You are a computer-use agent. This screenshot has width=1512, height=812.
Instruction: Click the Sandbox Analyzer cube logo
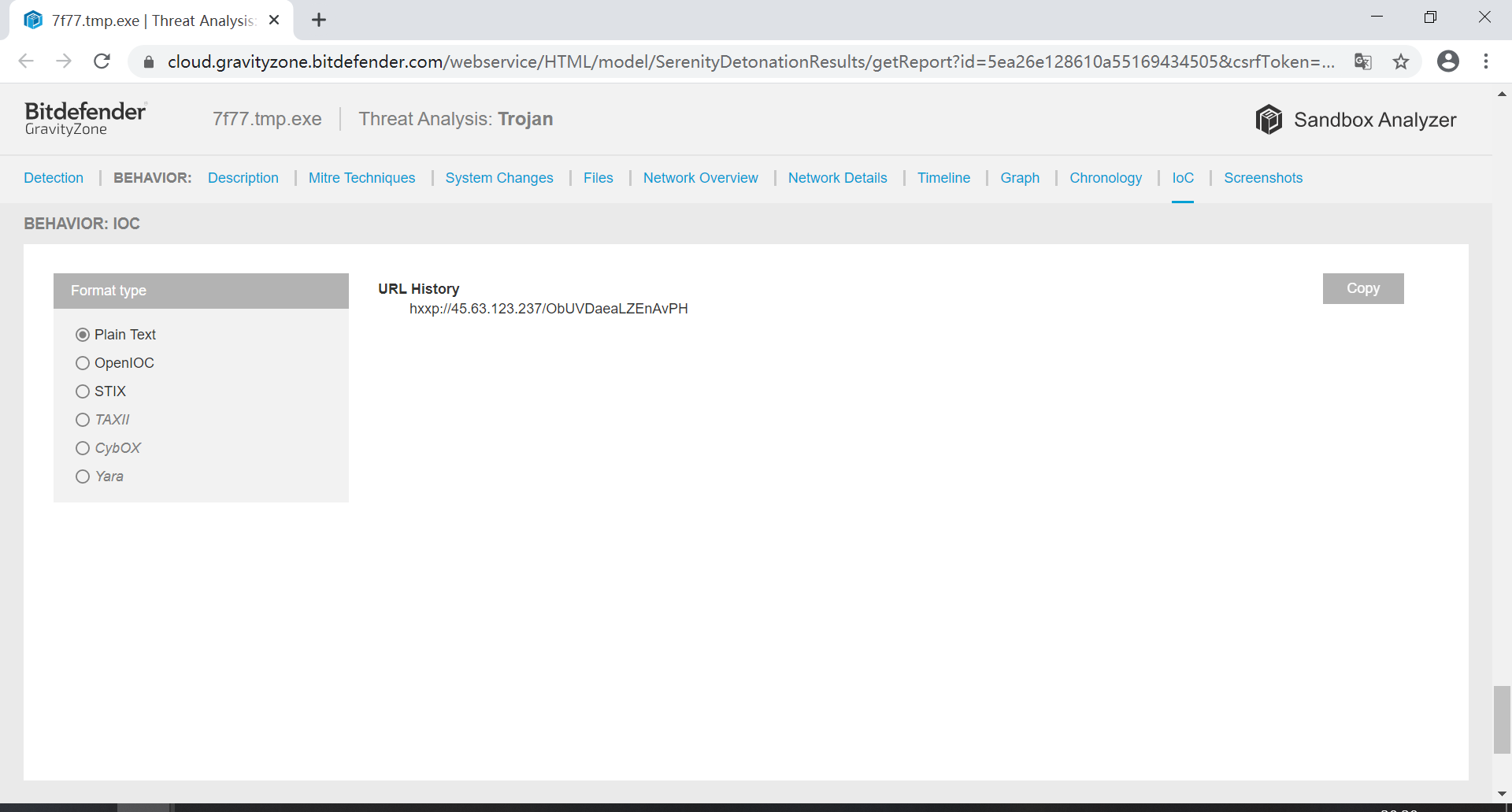1269,120
